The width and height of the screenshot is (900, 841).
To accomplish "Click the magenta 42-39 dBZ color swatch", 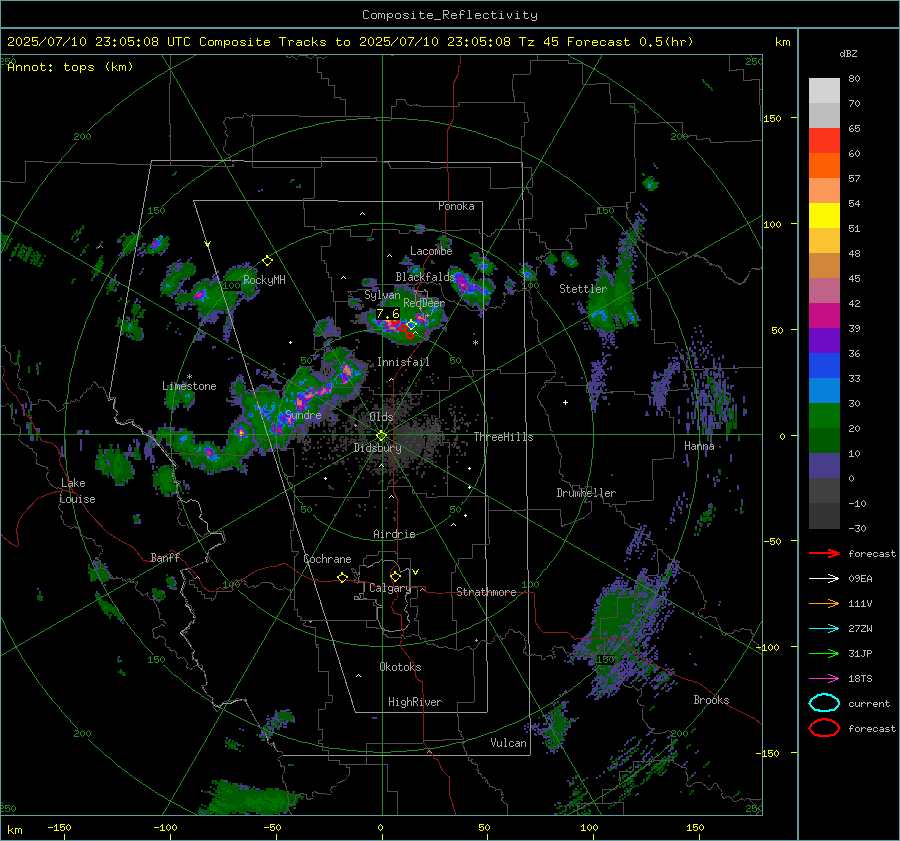I will click(x=824, y=316).
